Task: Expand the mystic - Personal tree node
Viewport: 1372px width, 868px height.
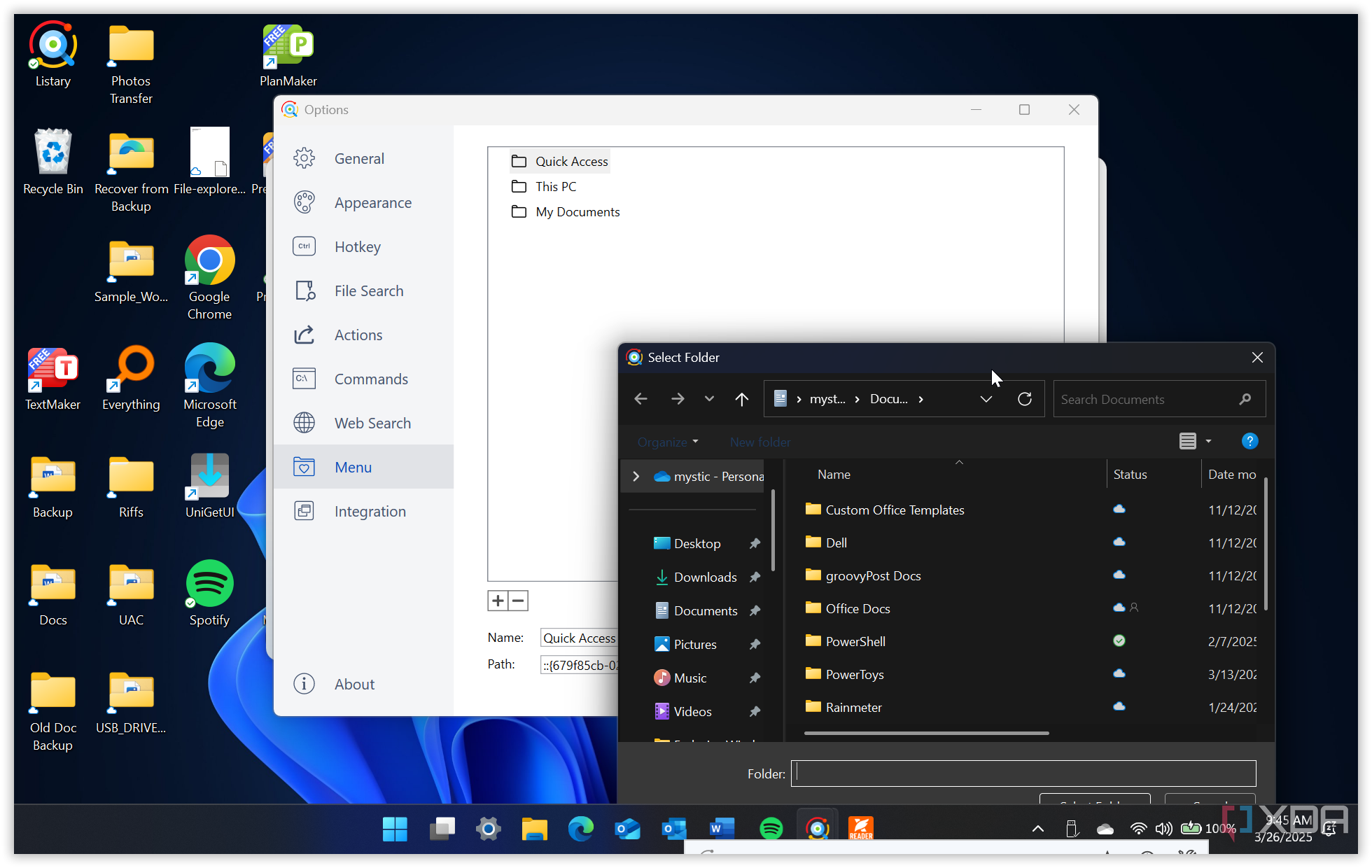Action: pos(636,477)
